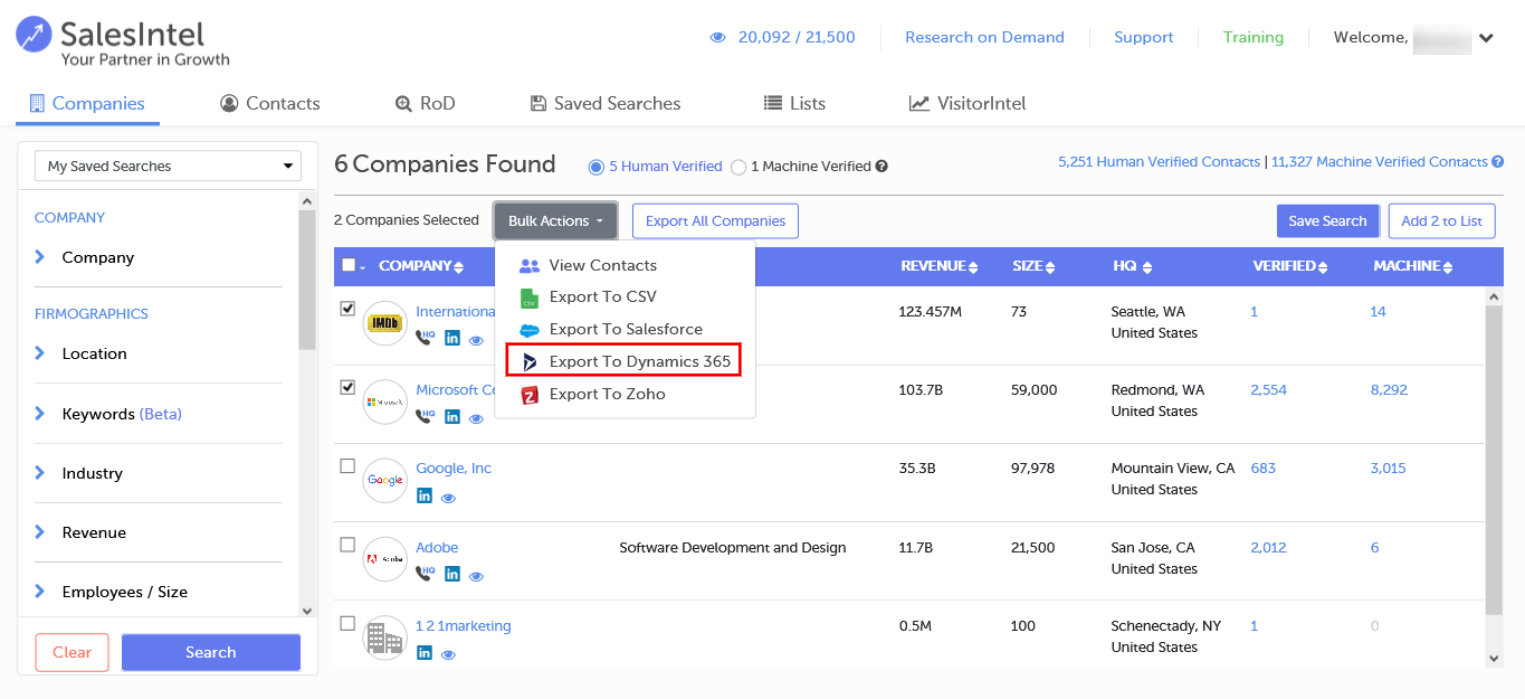Click the HQ phone icon in IMDb row

coord(426,337)
